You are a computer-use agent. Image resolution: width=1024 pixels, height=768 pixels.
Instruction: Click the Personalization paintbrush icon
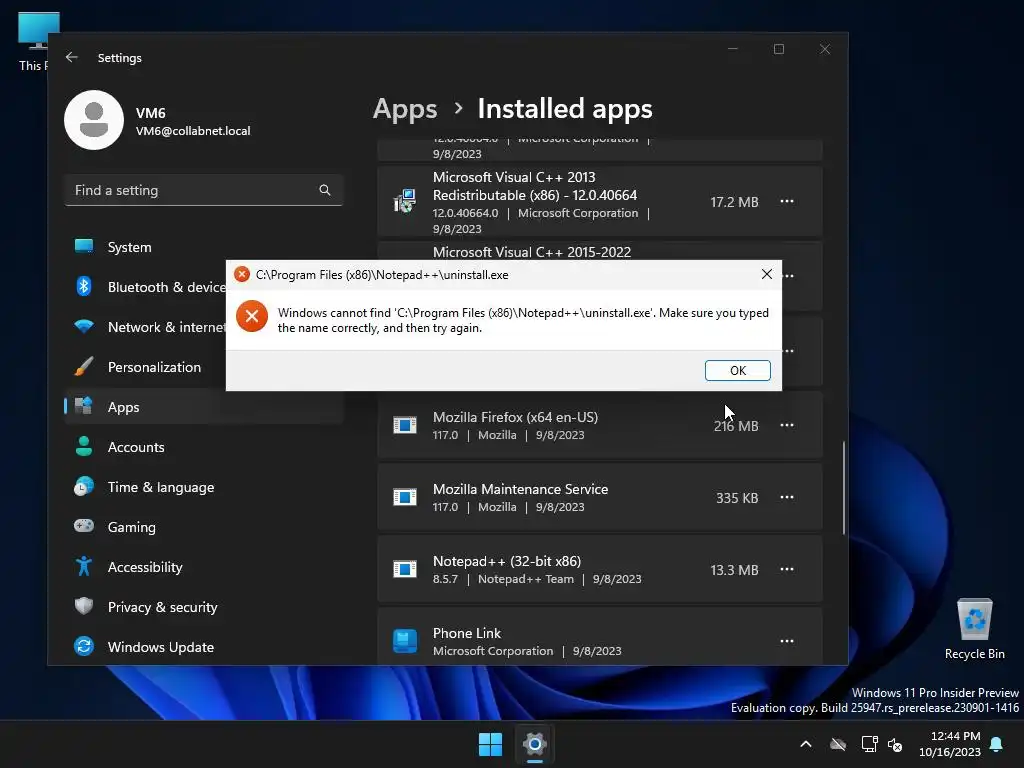(84, 366)
